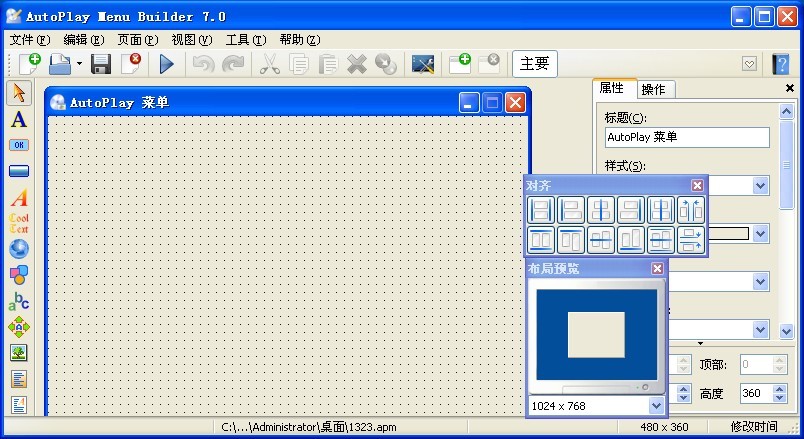Open the help question mark icon

coord(782,64)
